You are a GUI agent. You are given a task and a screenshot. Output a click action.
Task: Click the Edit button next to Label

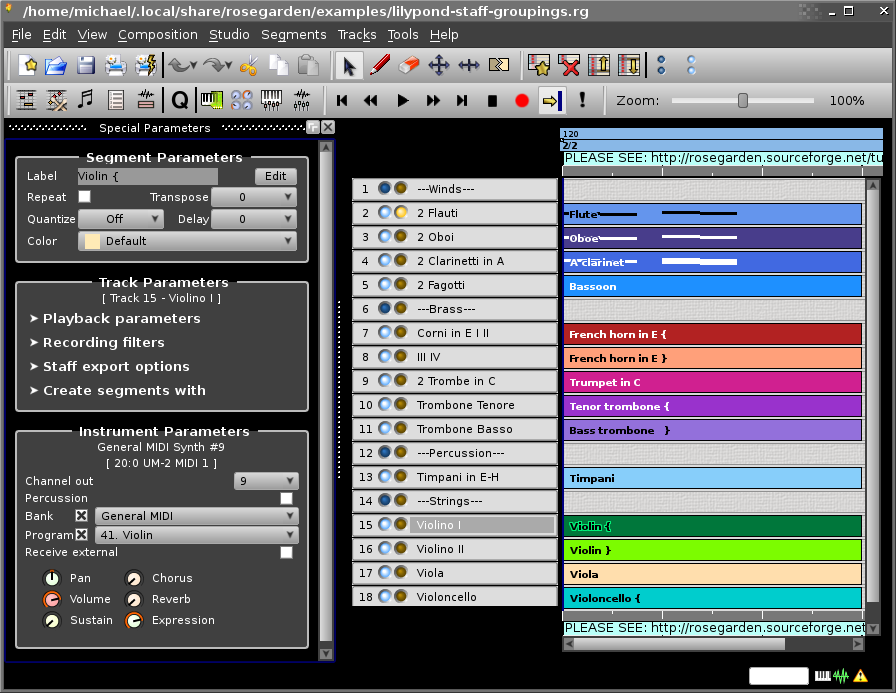click(x=276, y=176)
